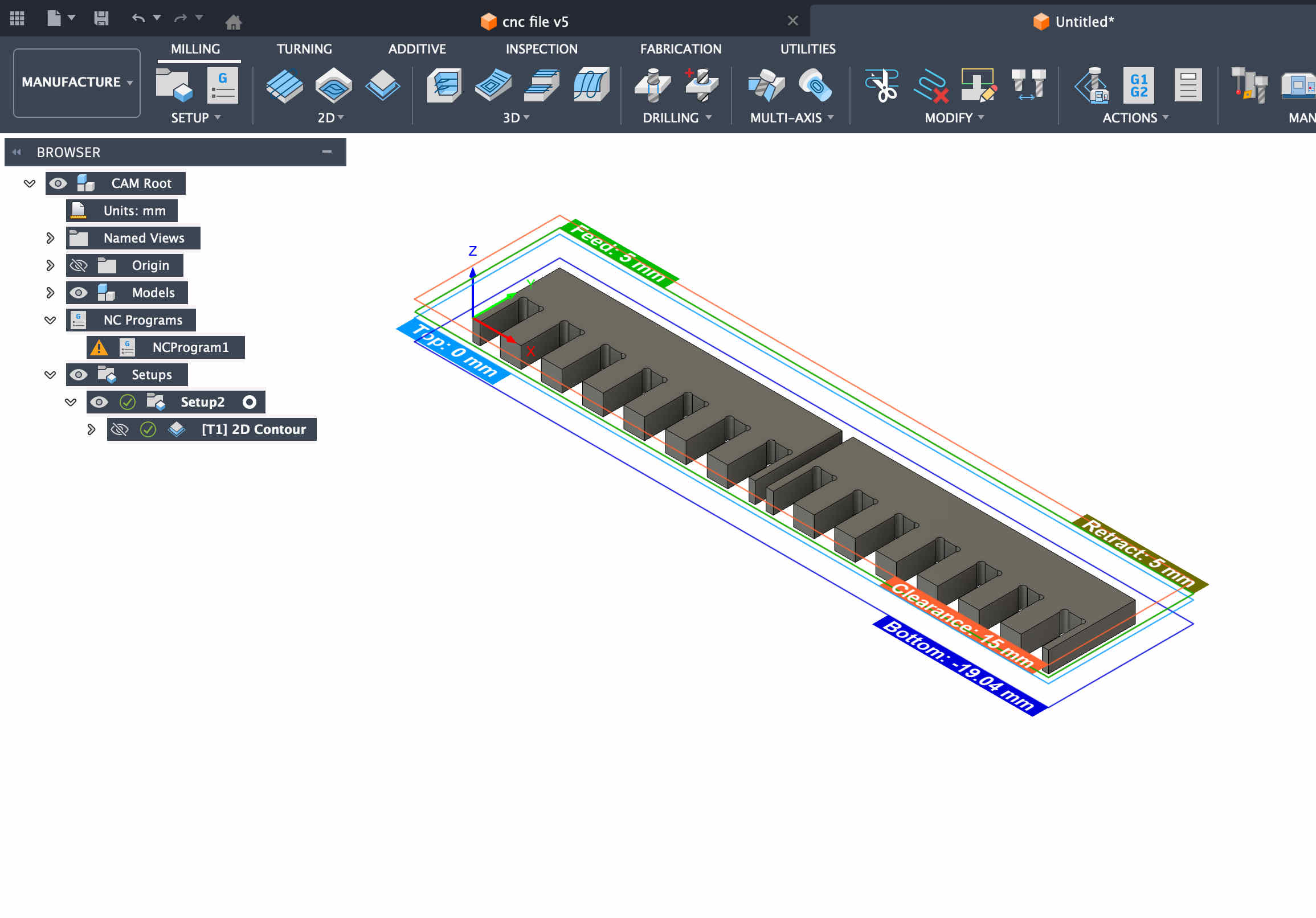Open the NC Program icon in the Setup group
Image resolution: width=1316 pixels, height=918 pixels.
click(222, 85)
